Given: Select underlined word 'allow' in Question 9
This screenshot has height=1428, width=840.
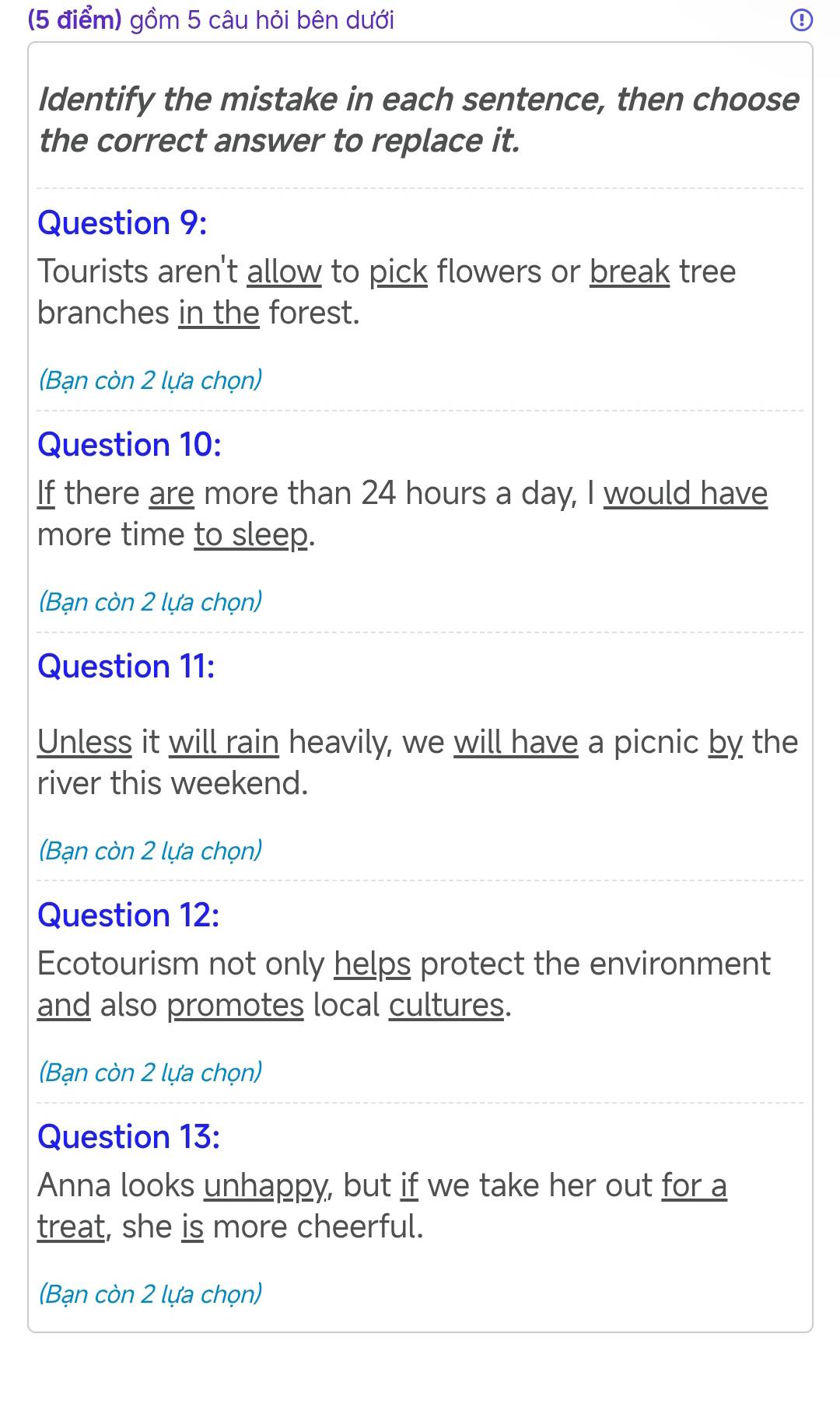Looking at the screenshot, I should pyautogui.click(x=284, y=271).
